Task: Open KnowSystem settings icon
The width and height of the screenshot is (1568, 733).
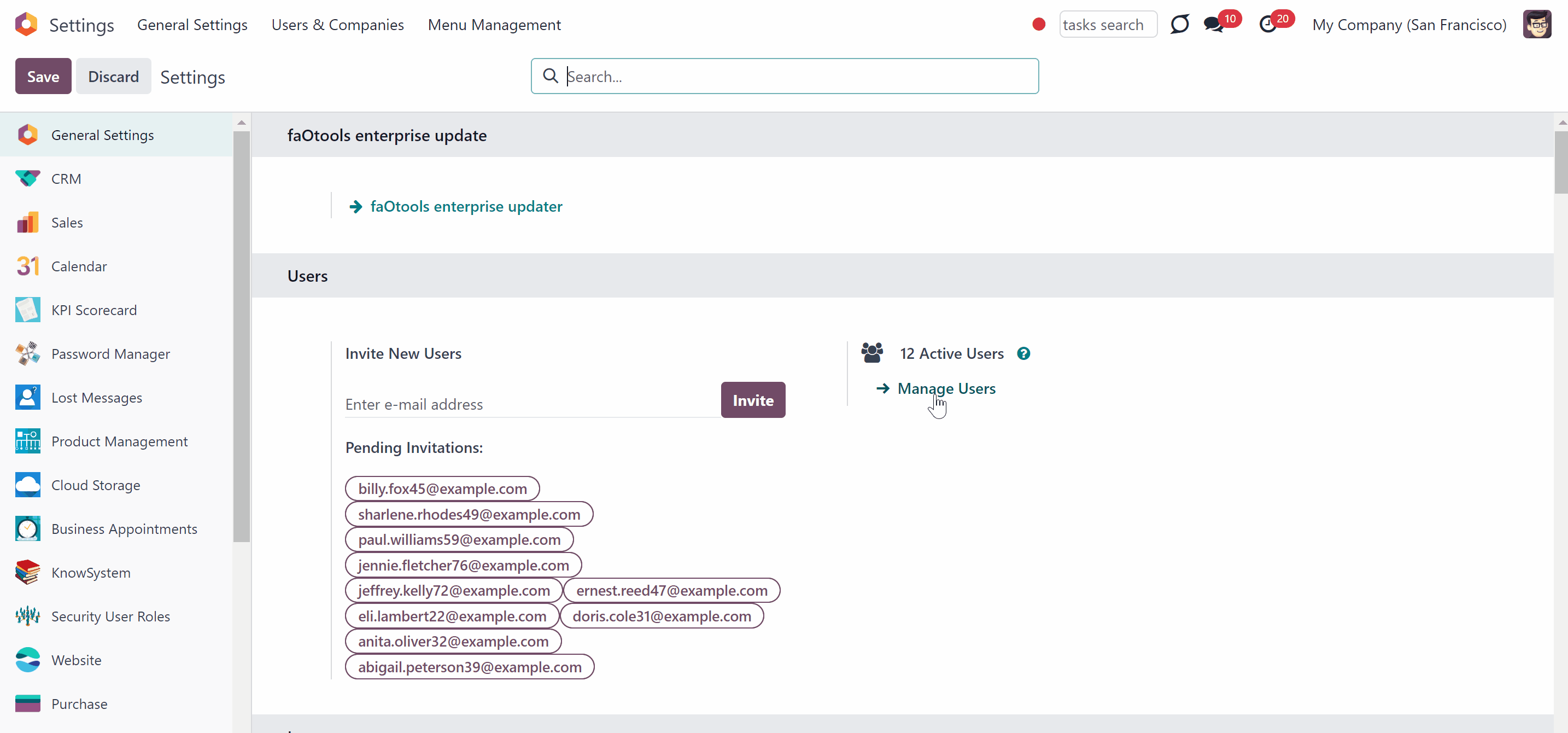Action: point(27,573)
